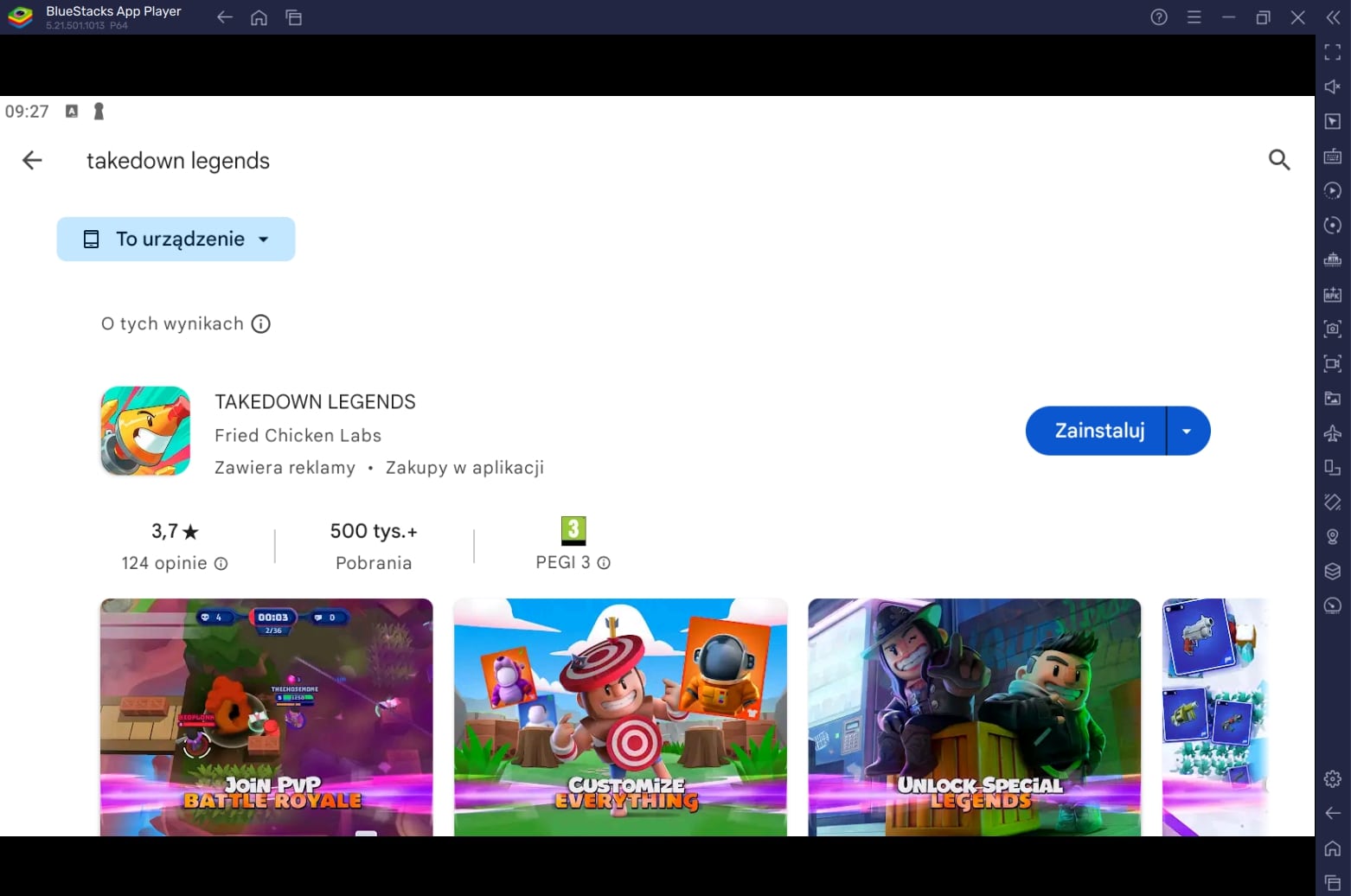
Task: Click Android back arrow in sidebar
Action: coord(1333,813)
